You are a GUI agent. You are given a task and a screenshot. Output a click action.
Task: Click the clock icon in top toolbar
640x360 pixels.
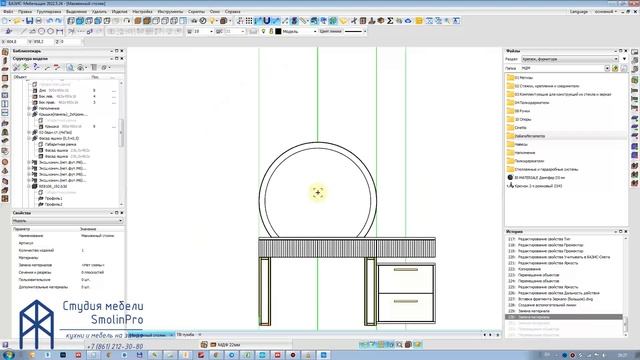pyautogui.click(x=202, y=20)
